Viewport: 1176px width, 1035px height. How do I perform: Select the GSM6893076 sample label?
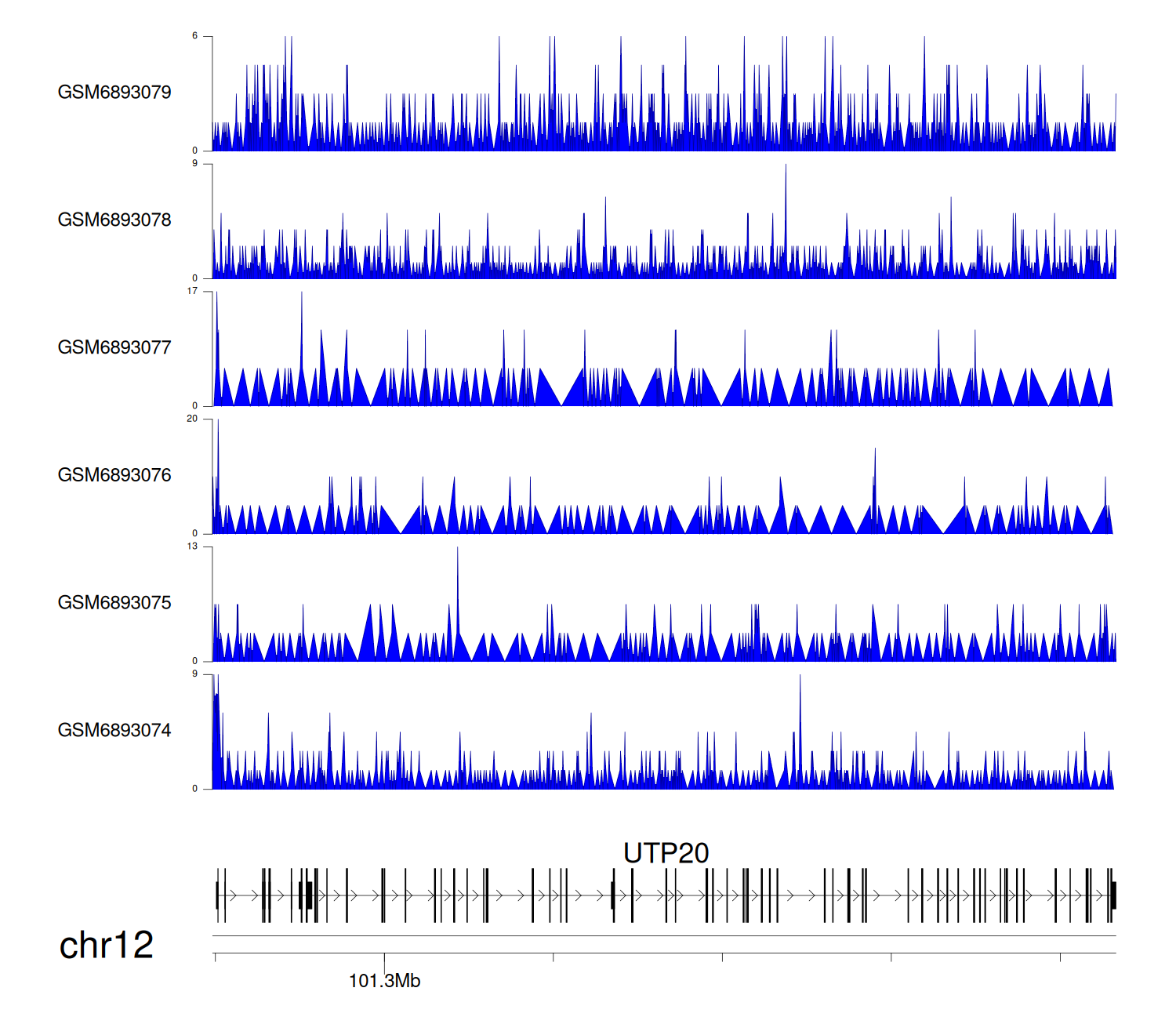114,475
